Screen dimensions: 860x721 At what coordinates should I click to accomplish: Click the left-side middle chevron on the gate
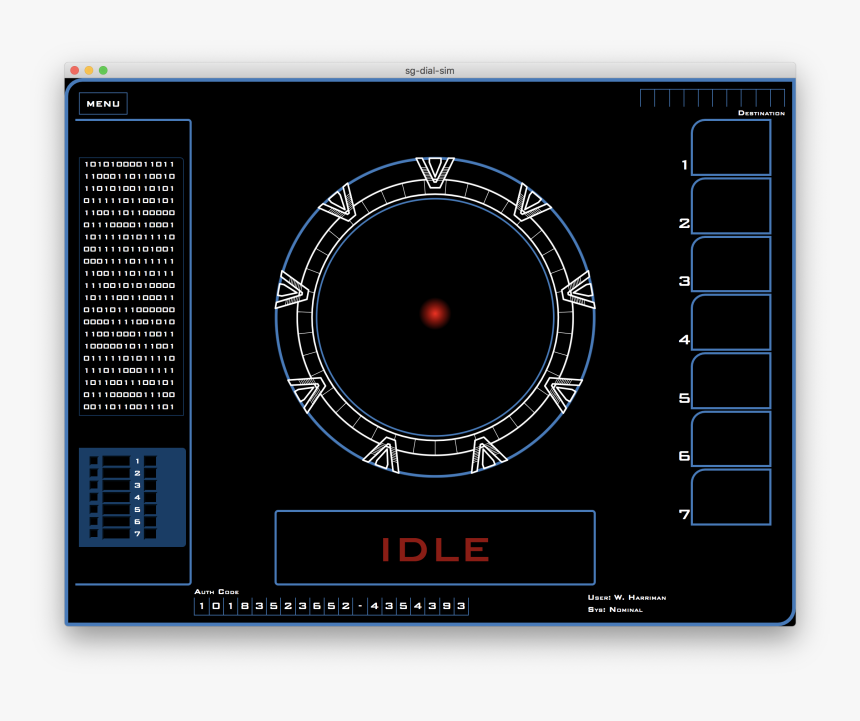292,291
